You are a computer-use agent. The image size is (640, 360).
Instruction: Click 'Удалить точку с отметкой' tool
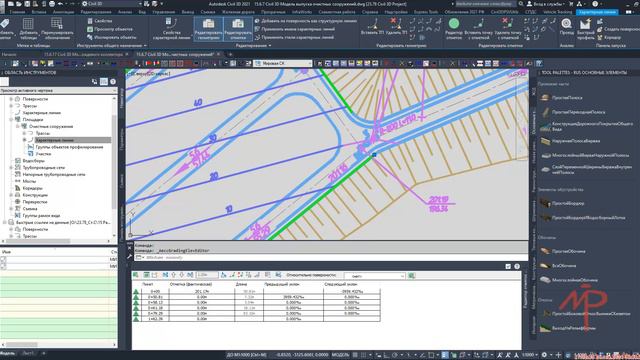tap(508, 29)
